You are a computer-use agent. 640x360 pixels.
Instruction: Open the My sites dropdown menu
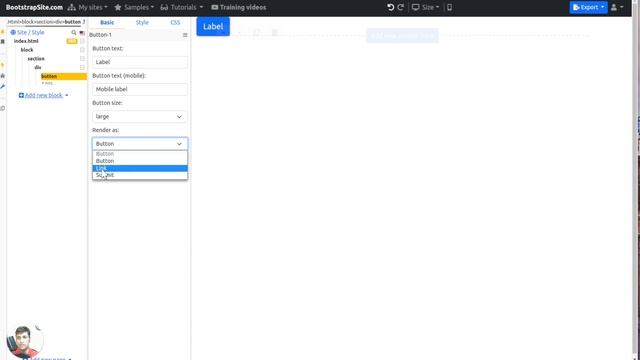88,7
